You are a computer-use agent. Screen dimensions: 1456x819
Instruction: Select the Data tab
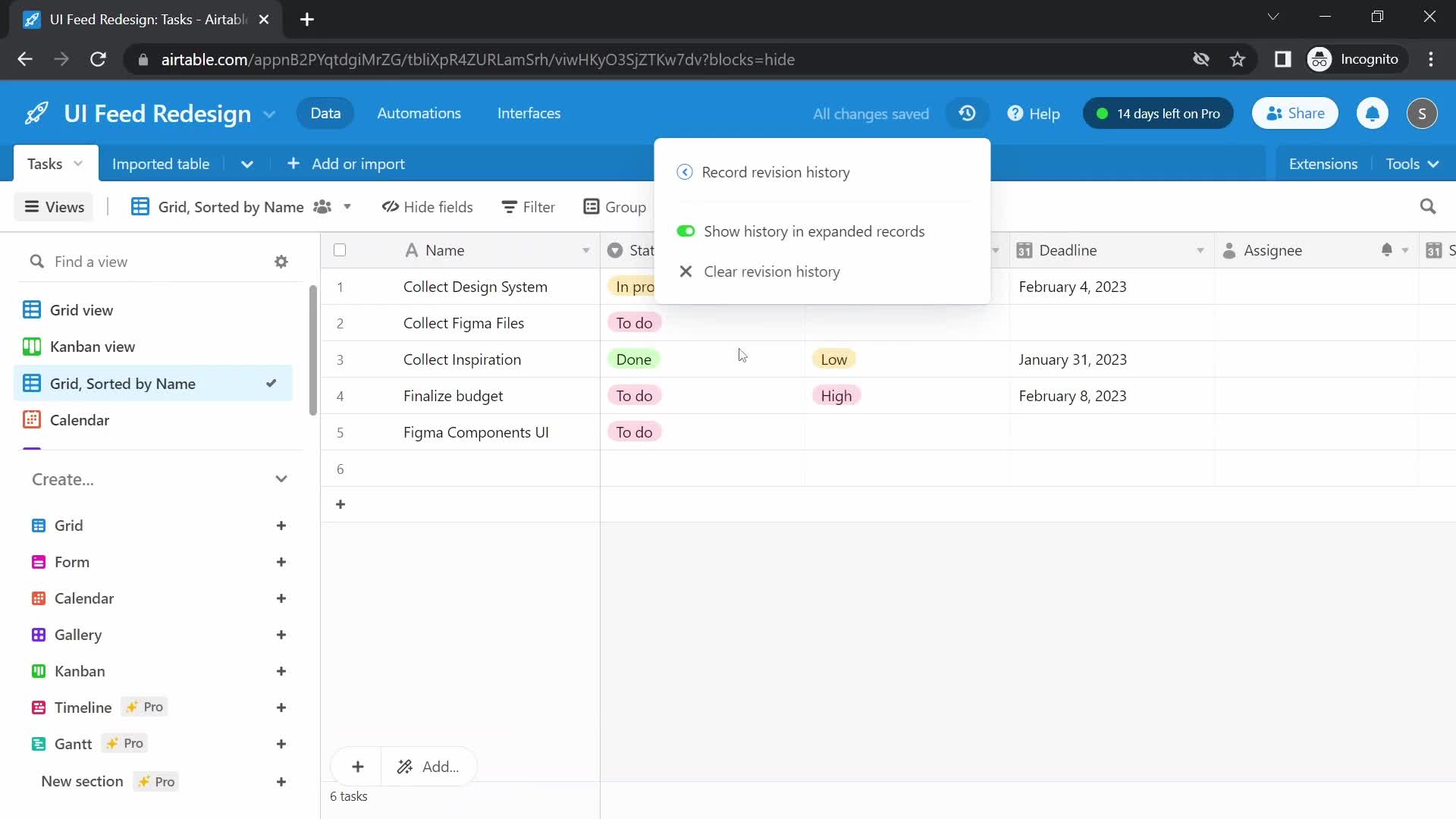(x=325, y=113)
